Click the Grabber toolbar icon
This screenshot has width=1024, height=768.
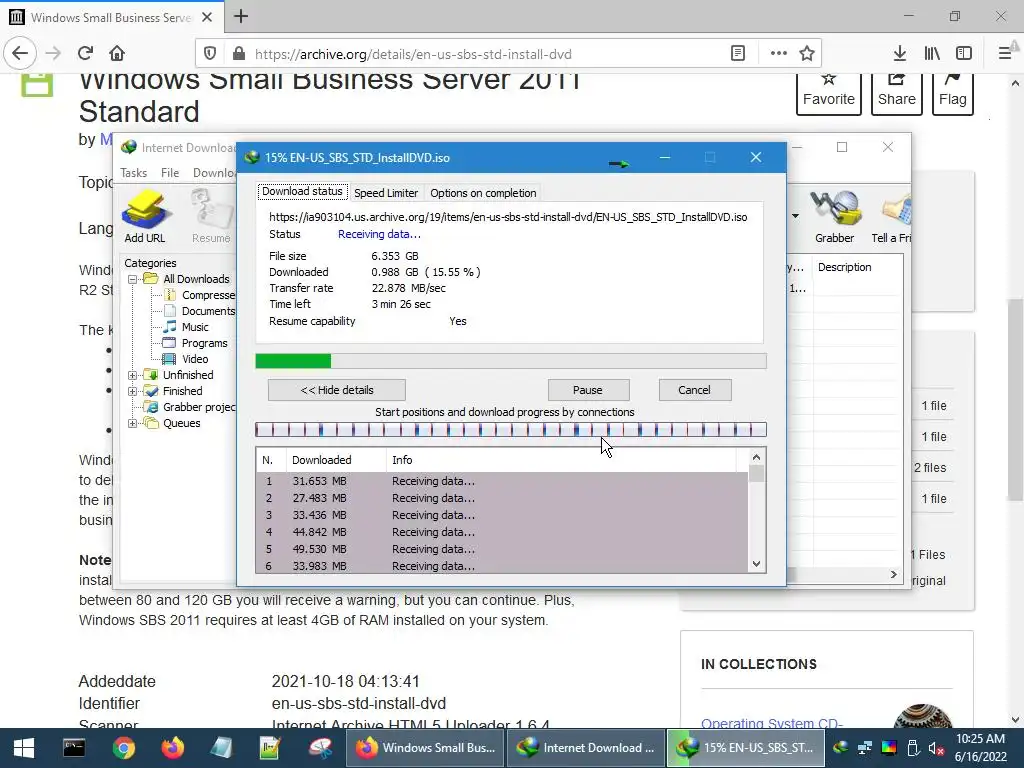pos(834,216)
